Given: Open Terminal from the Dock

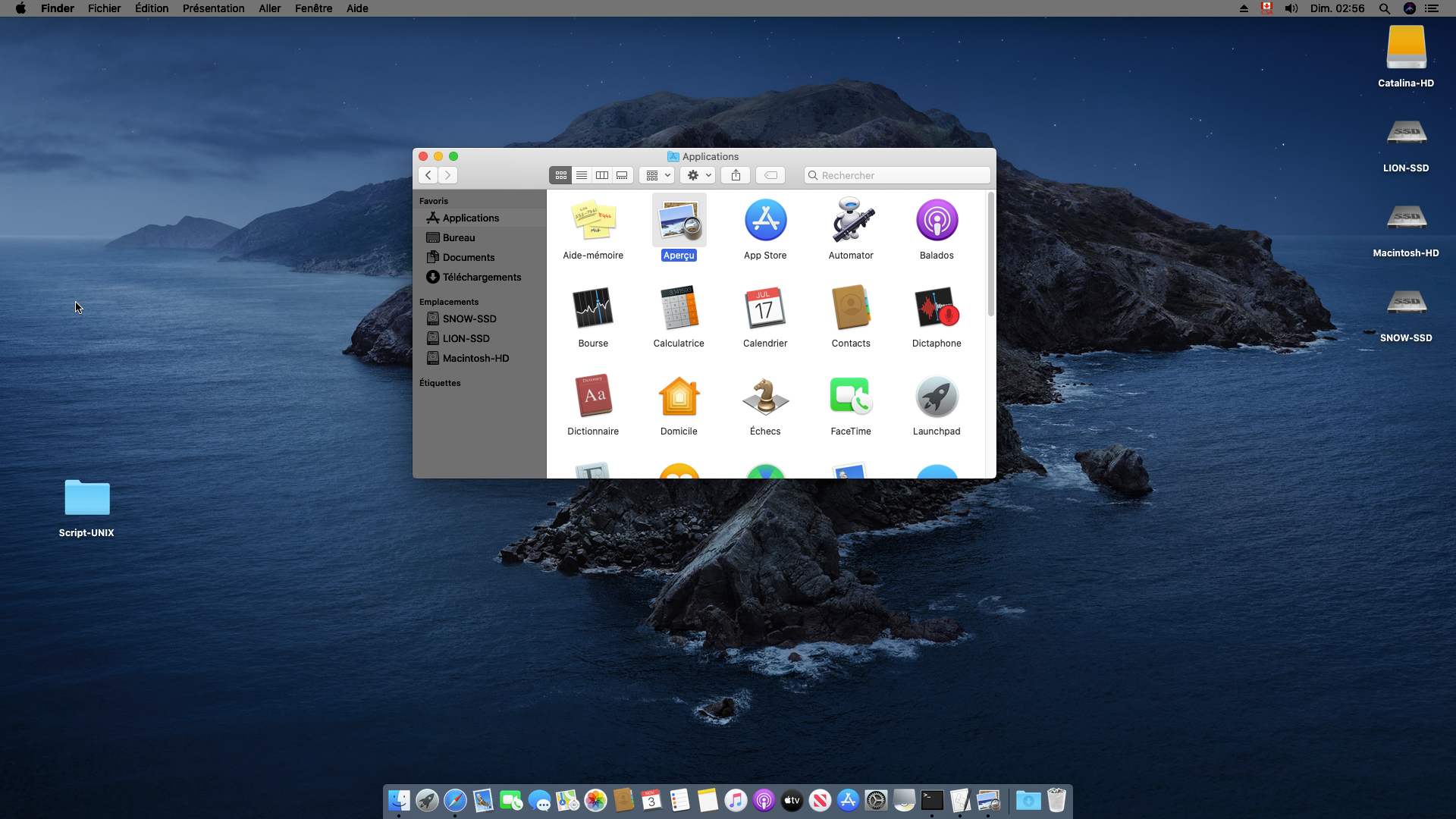Looking at the screenshot, I should 932,800.
